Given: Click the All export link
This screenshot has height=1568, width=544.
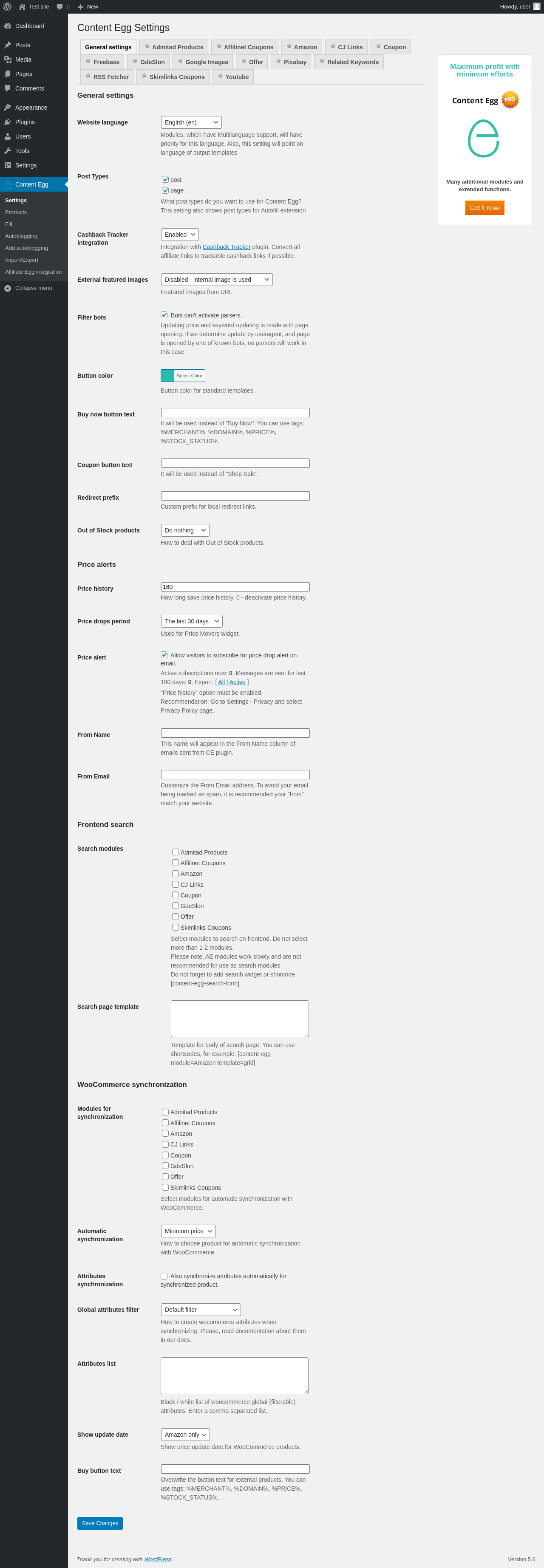Looking at the screenshot, I should pos(221,682).
